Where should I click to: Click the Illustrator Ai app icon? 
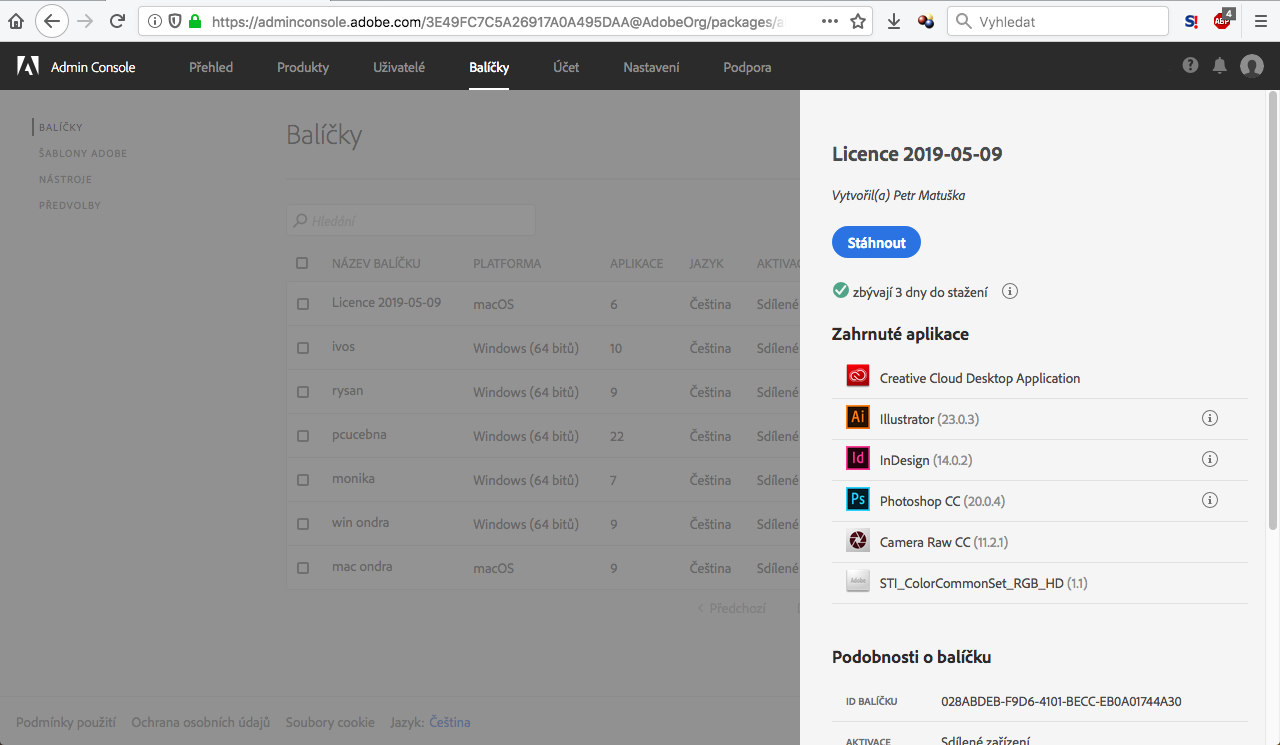858,417
